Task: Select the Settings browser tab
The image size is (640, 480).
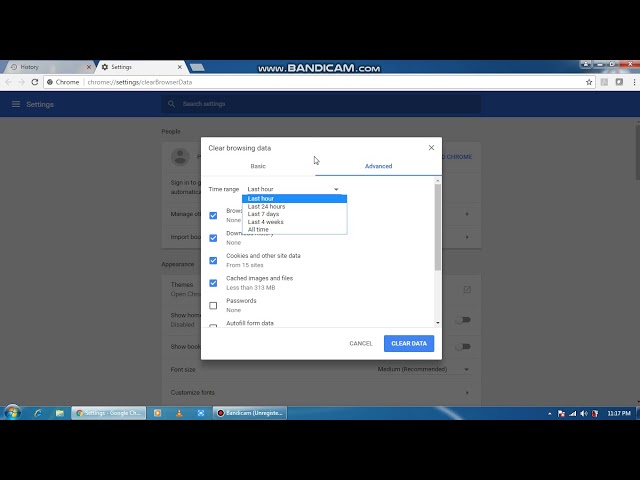Action: [x=141, y=67]
